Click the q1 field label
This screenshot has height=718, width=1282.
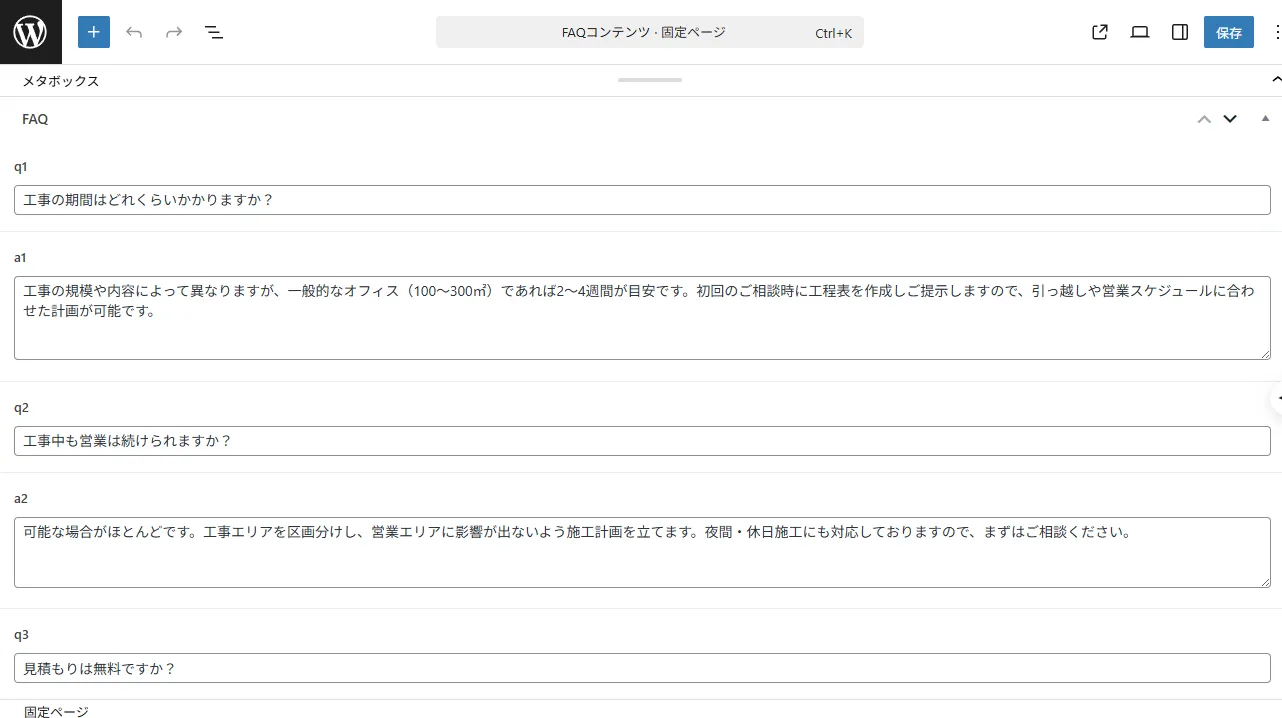(x=21, y=167)
